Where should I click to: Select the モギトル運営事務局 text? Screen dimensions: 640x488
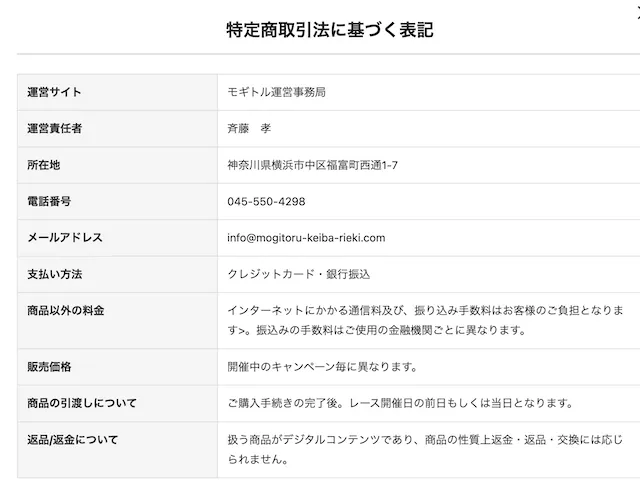[277, 92]
